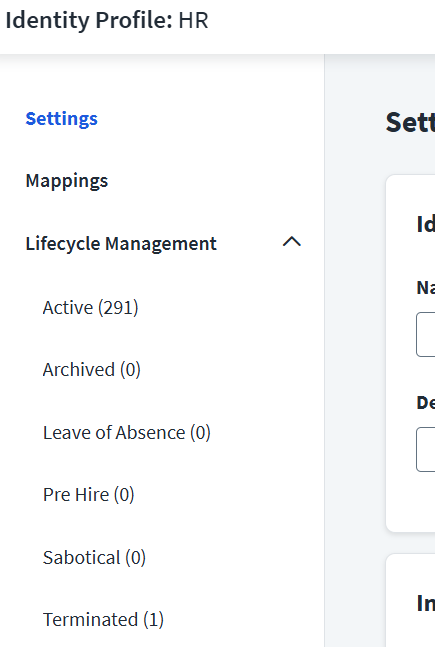Click the Description field label

coord(426,403)
